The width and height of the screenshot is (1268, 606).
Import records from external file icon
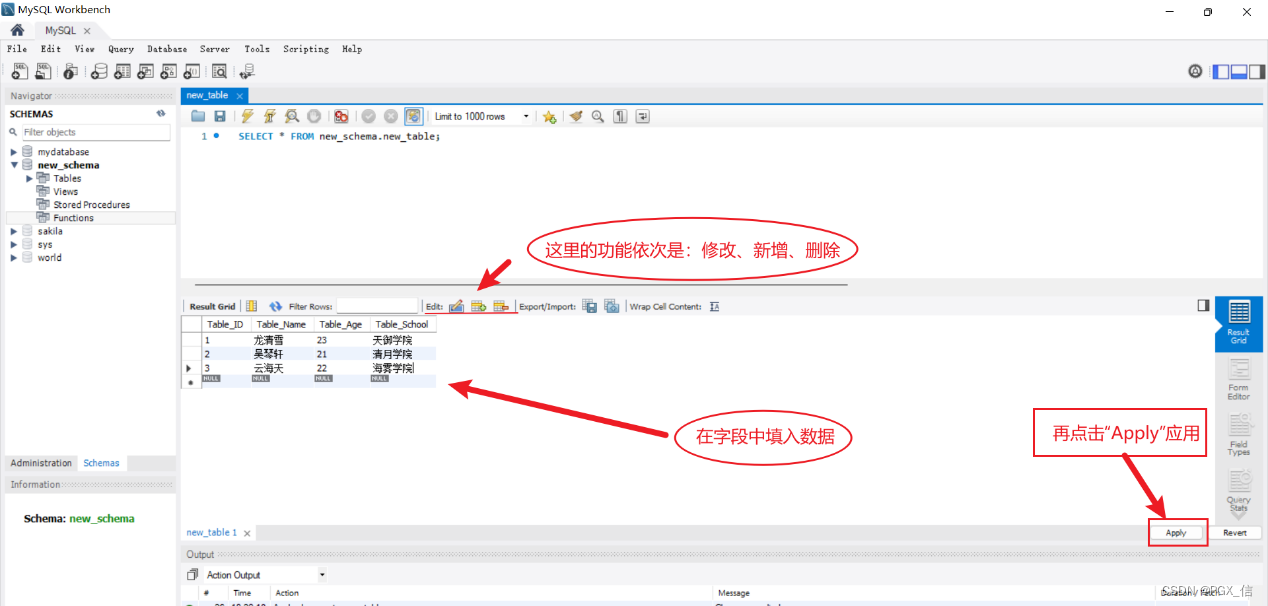pos(611,306)
